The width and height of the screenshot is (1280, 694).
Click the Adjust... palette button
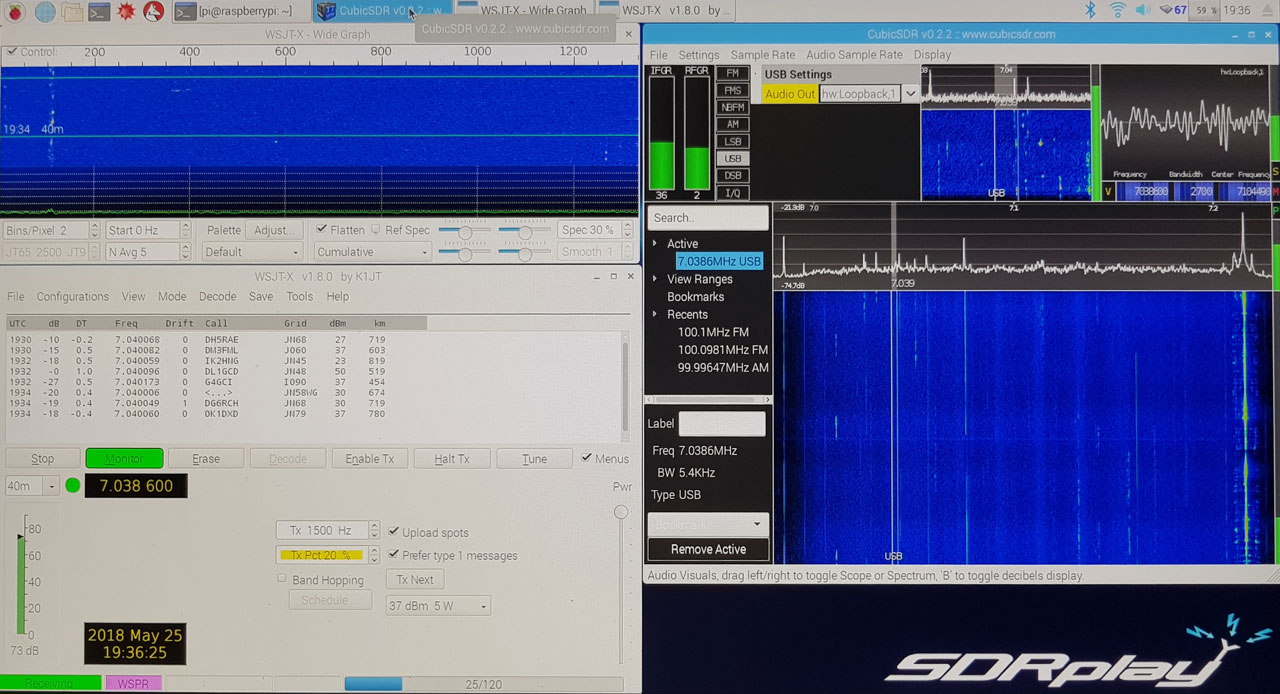(274, 230)
